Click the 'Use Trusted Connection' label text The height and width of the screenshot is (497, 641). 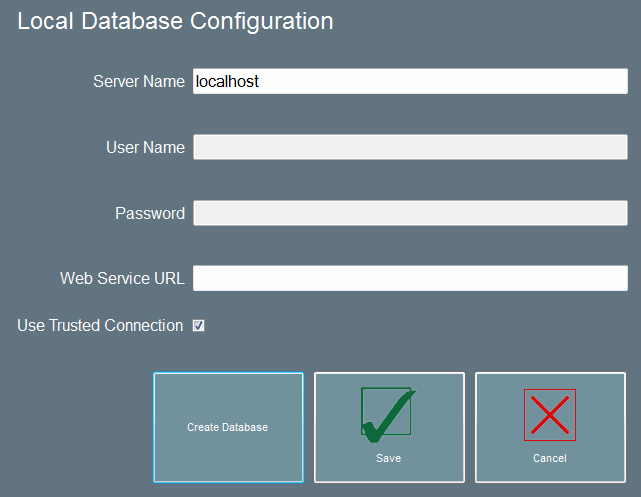point(100,326)
